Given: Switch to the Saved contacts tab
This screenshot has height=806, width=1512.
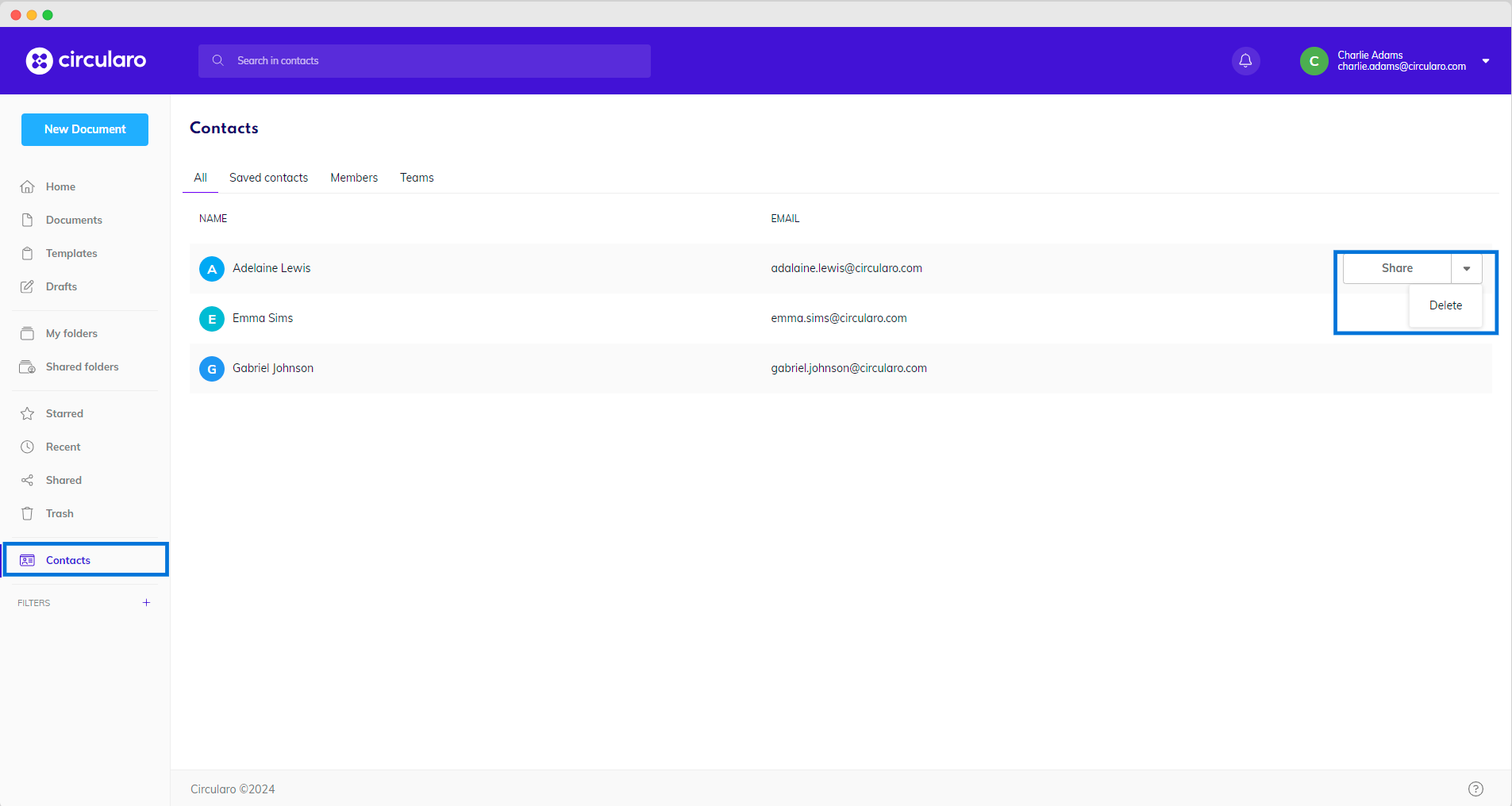Looking at the screenshot, I should point(268,178).
